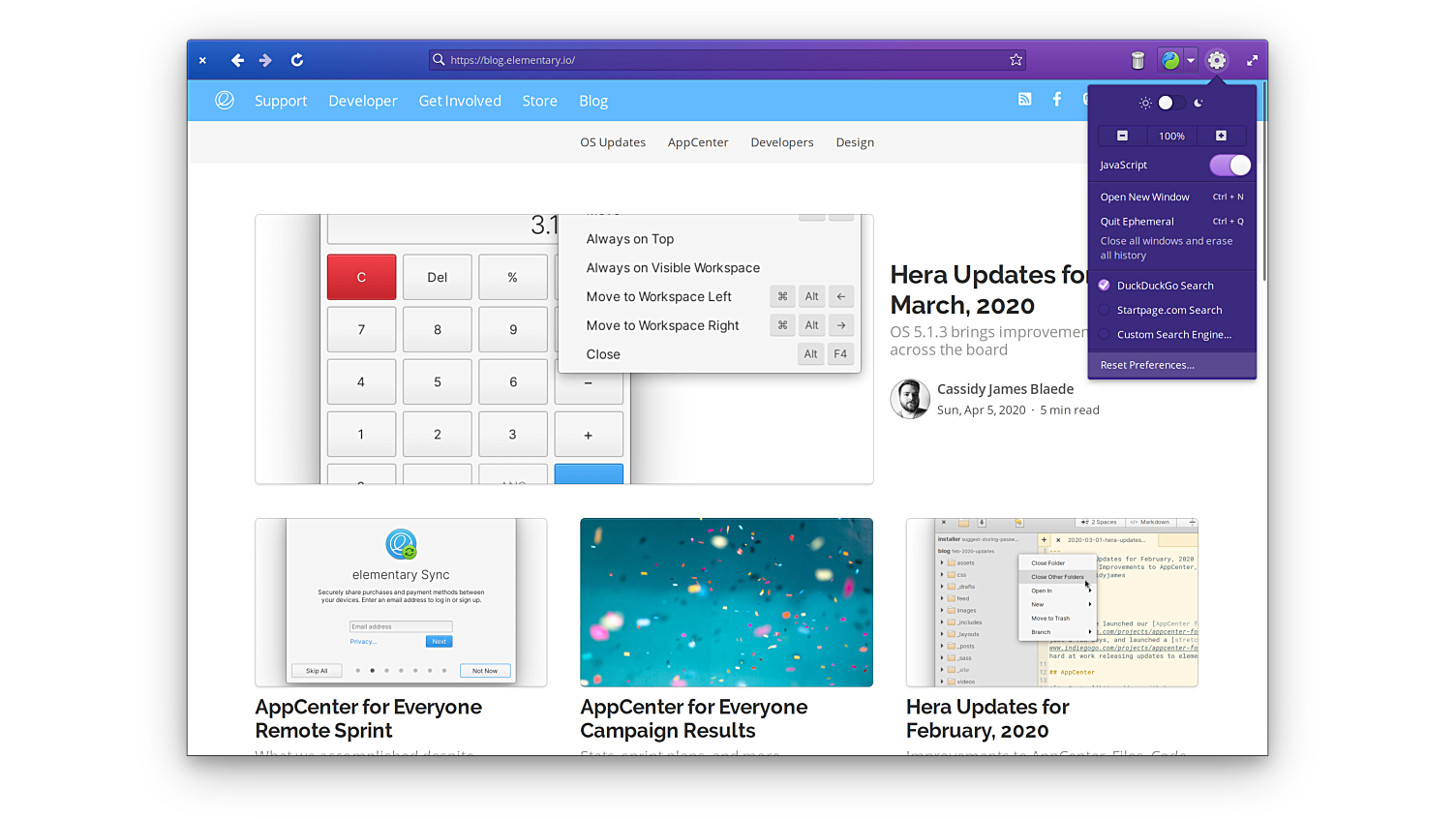This screenshot has width=1456, height=819.
Task: Open the AppCenter category link
Action: pos(698,142)
